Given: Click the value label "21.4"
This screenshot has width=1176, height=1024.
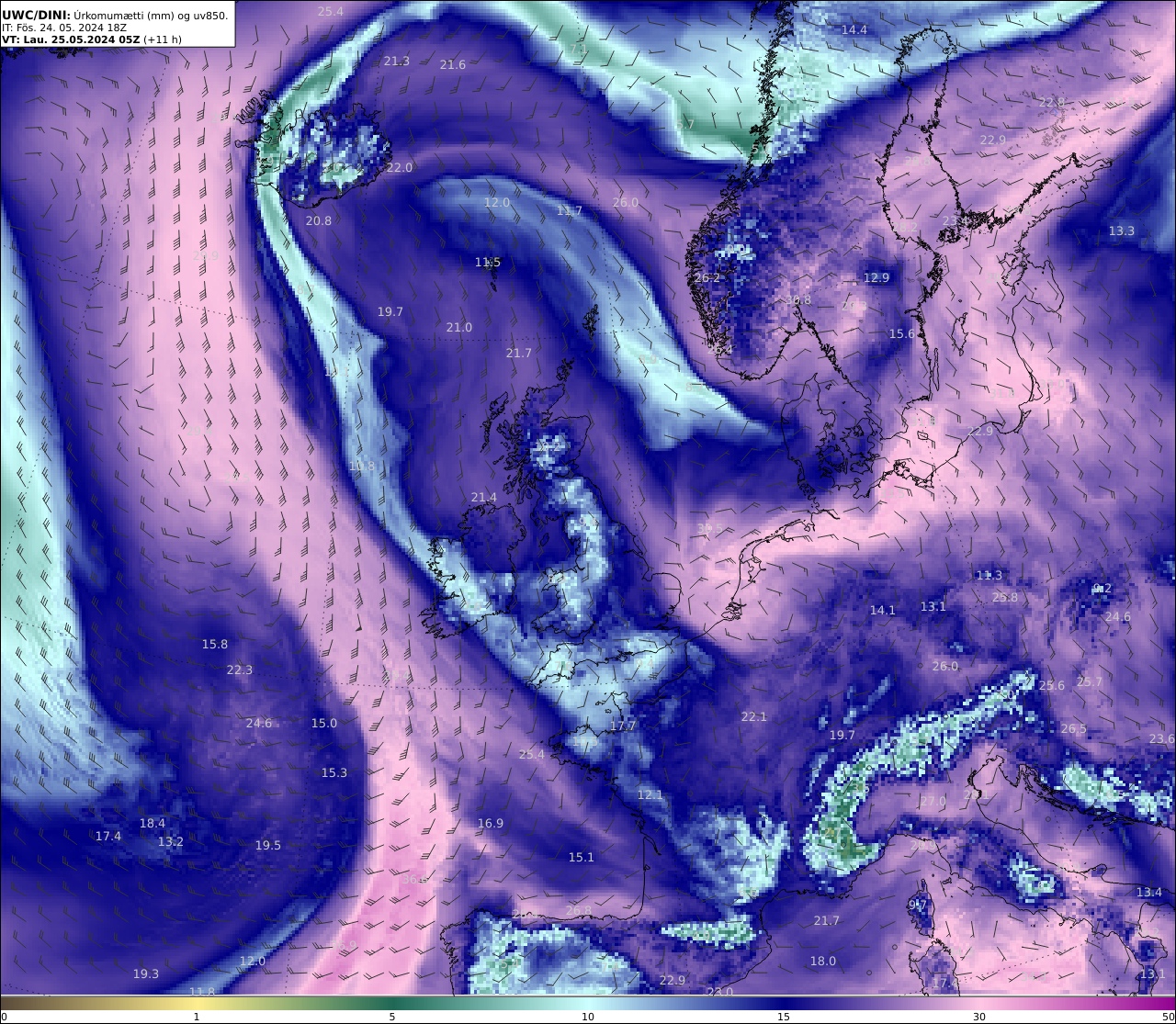Looking at the screenshot, I should [484, 498].
